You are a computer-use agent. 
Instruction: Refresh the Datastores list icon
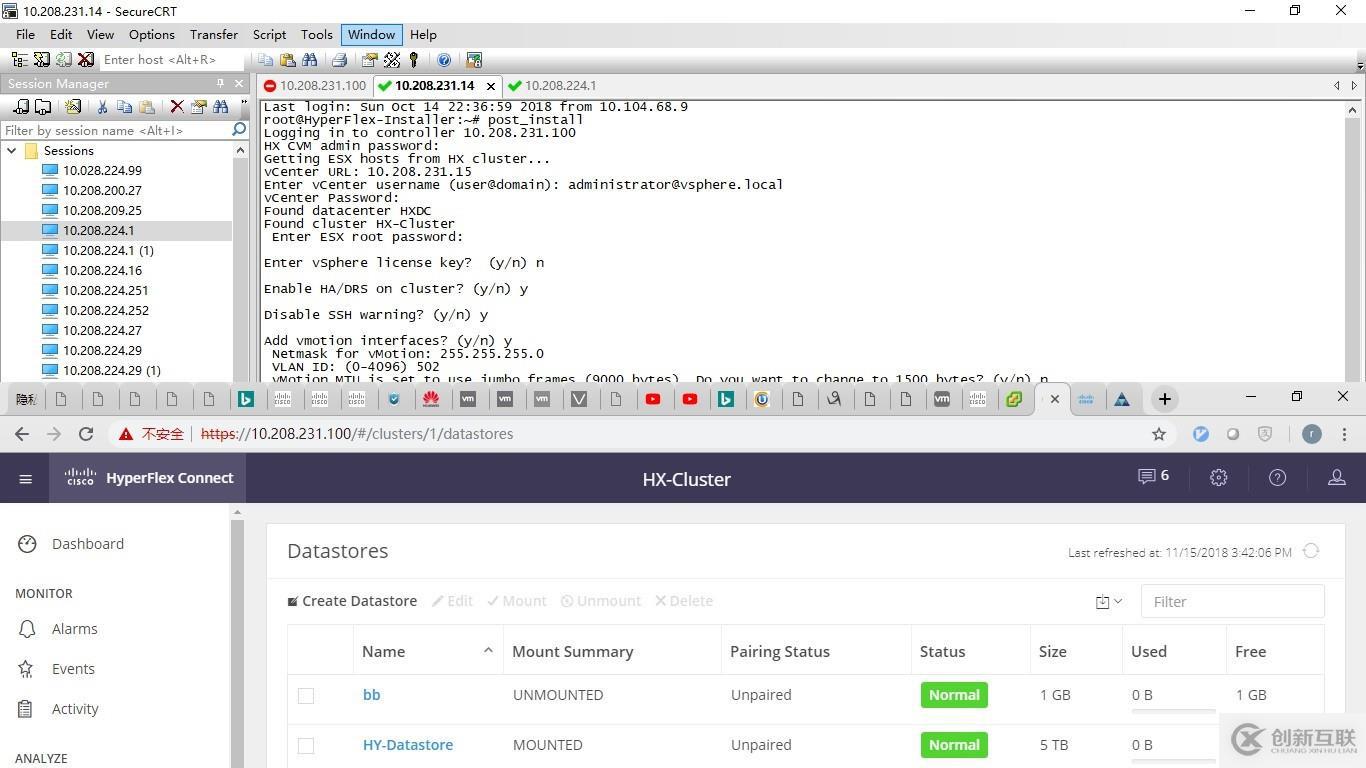1311,551
